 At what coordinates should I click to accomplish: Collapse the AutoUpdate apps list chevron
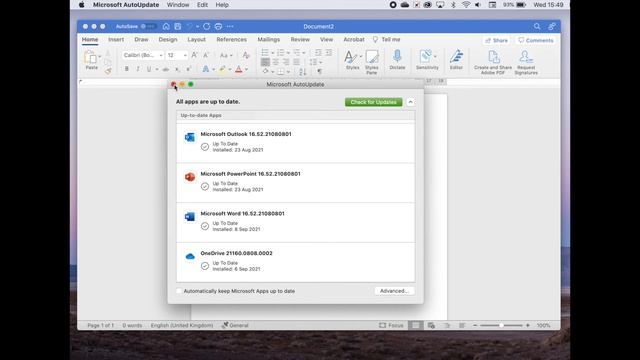coord(410,102)
